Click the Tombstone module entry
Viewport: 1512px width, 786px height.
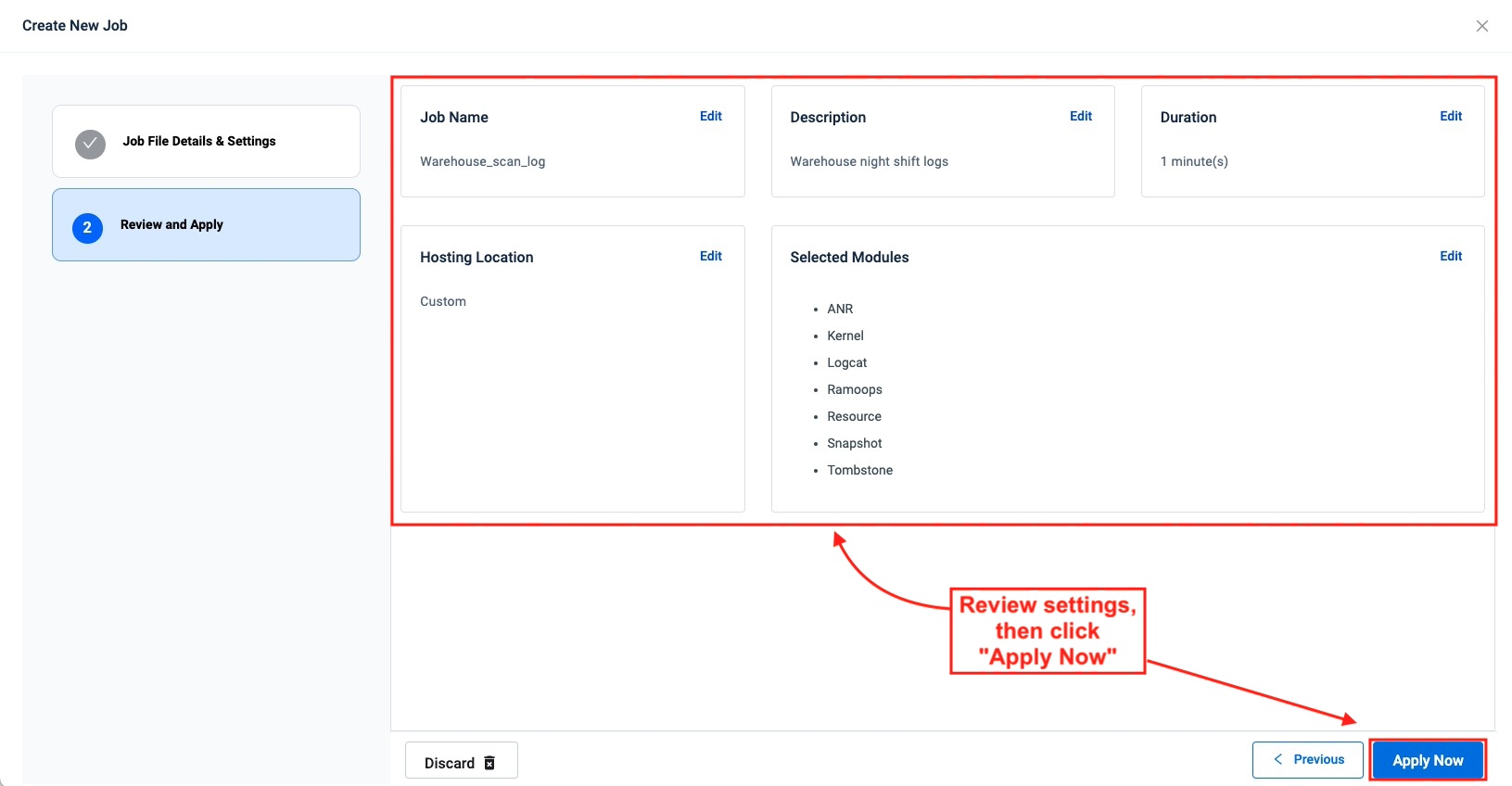[859, 470]
